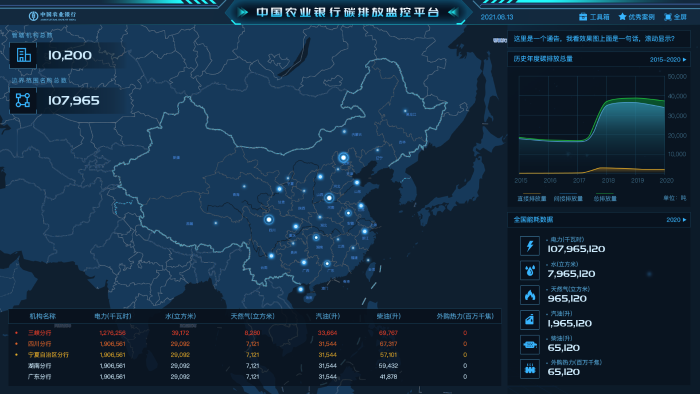Open 优秀案例 star link

pyautogui.click(x=636, y=17)
